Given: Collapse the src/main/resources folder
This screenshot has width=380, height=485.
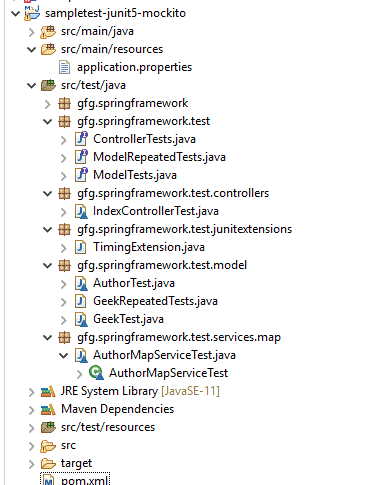Looking at the screenshot, I should (x=31, y=50).
